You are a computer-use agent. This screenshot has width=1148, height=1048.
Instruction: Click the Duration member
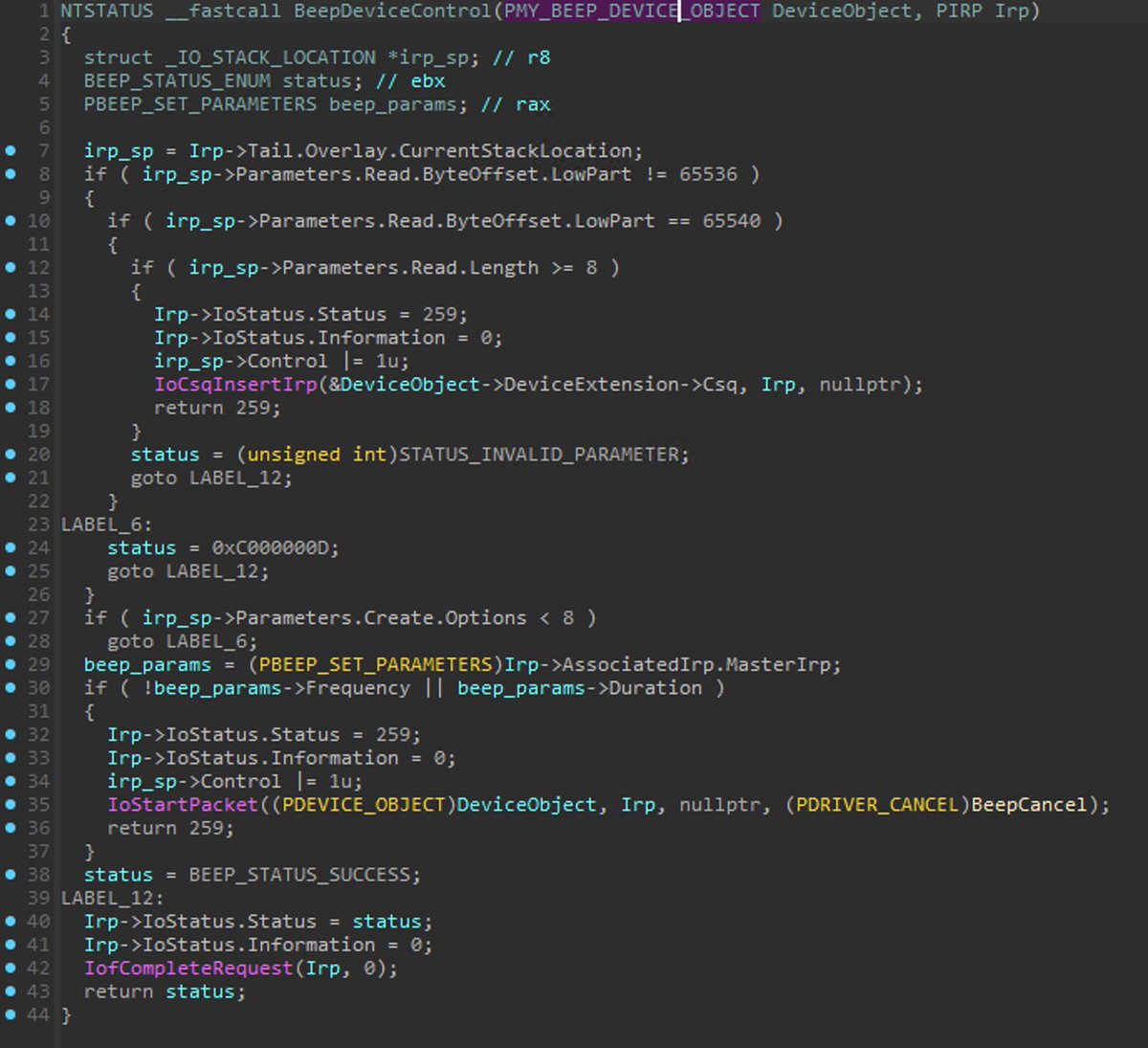656,687
